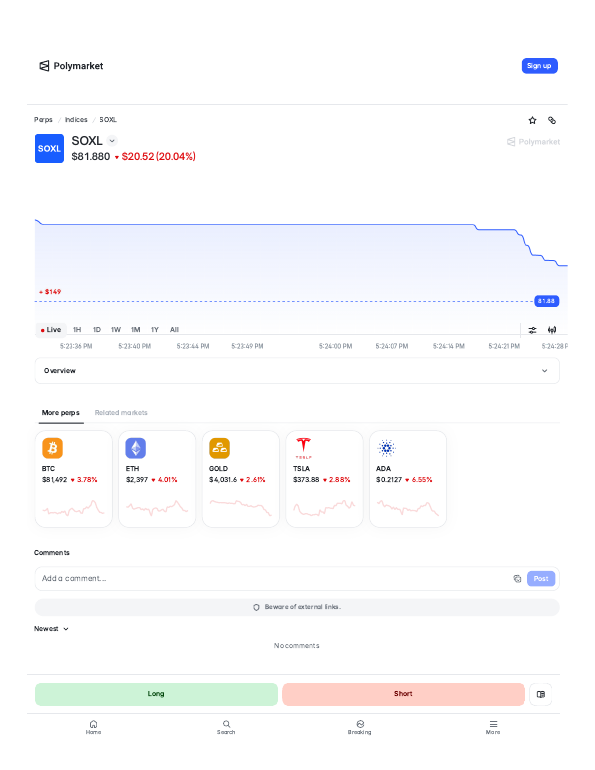
Task: Expand the Overview section
Action: [x=297, y=371]
